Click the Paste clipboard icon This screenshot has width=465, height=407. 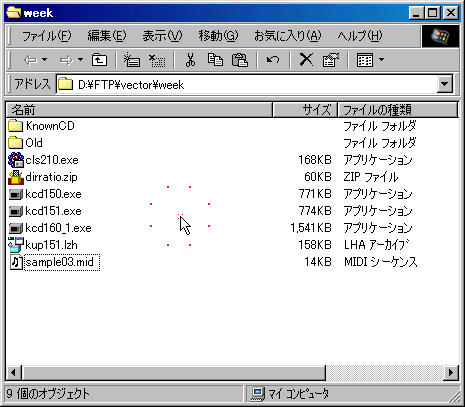click(240, 60)
